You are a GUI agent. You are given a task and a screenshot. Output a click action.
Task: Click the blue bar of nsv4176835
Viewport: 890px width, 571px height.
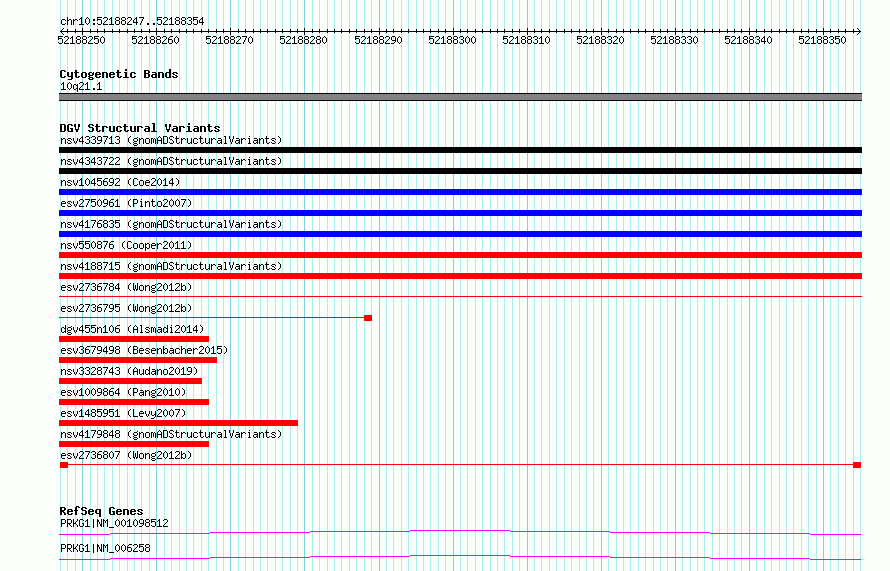[x=460, y=234]
